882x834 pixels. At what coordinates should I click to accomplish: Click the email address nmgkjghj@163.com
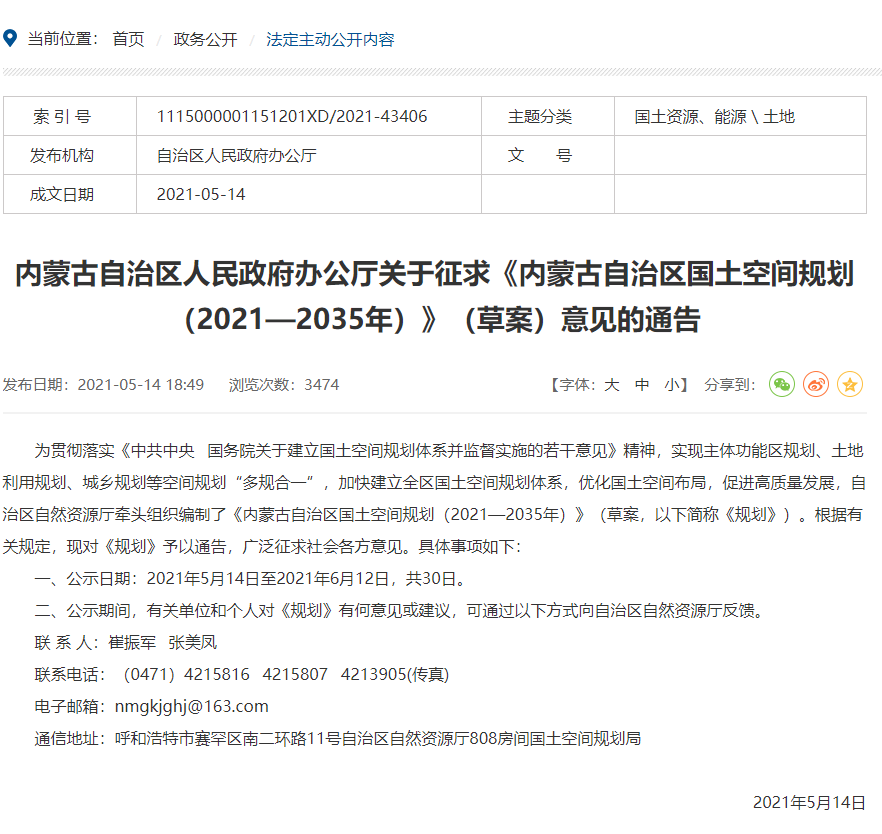191,706
